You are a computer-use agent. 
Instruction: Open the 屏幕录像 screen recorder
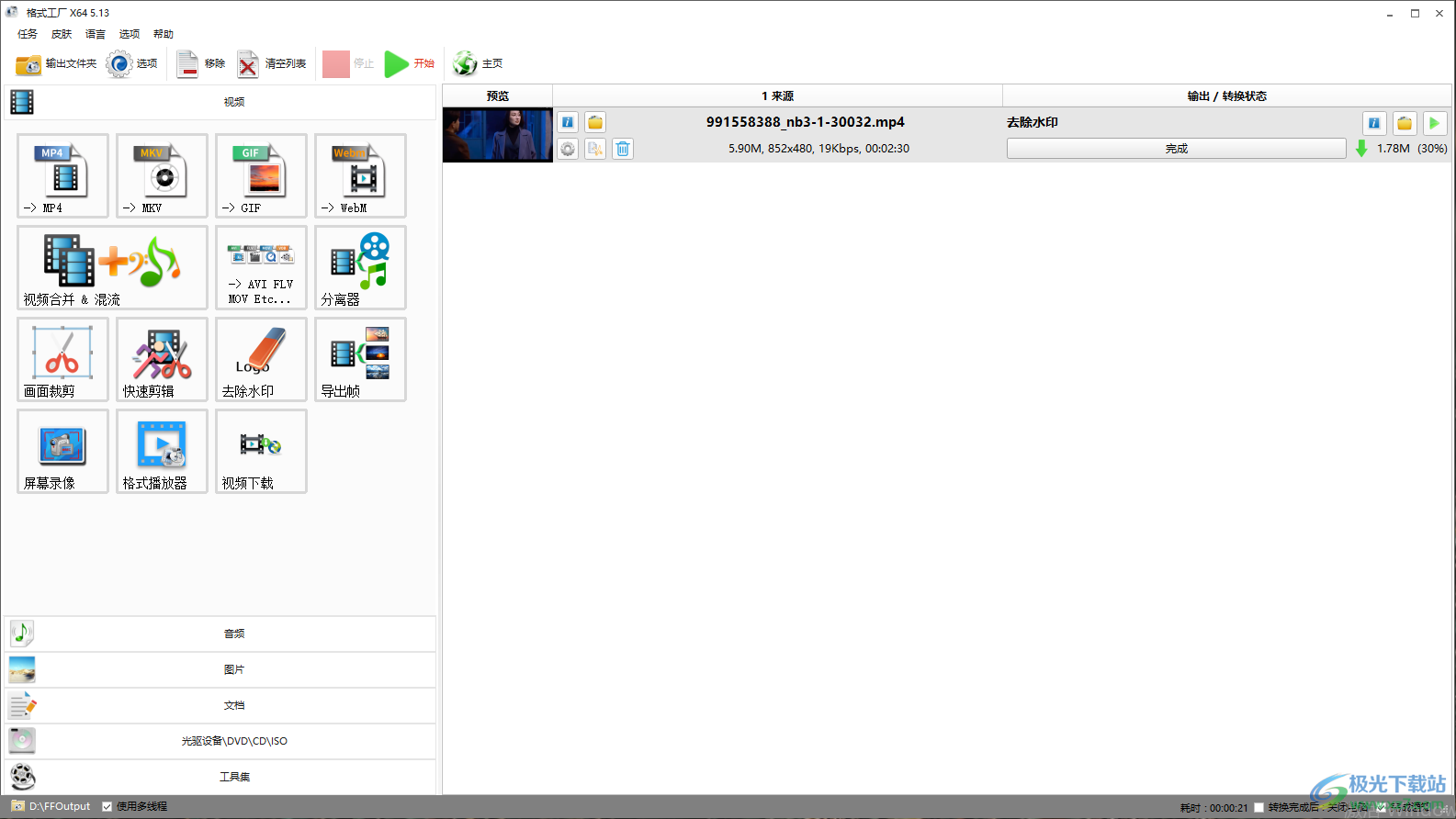click(62, 451)
